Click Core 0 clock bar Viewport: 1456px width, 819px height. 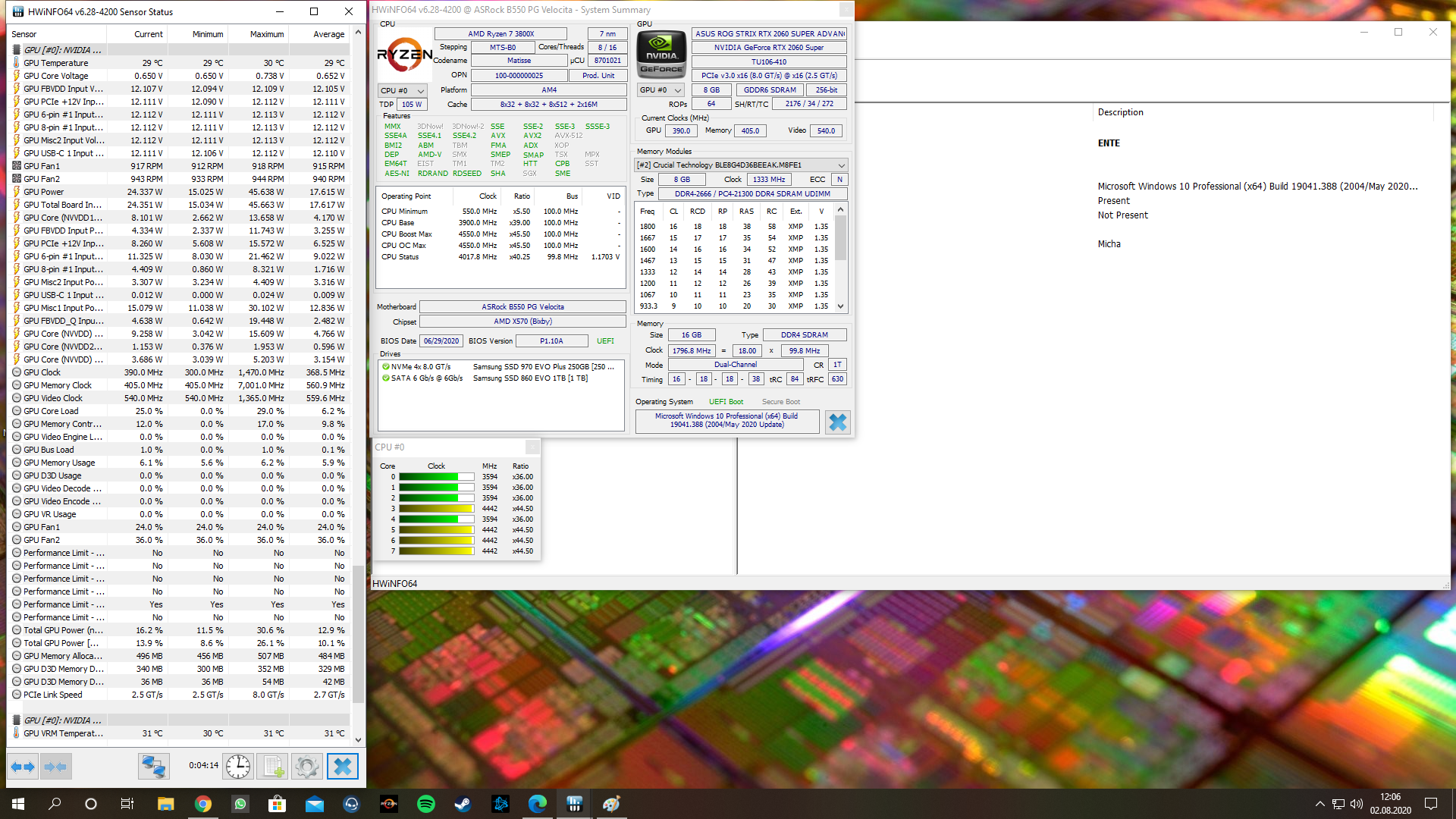click(x=436, y=477)
